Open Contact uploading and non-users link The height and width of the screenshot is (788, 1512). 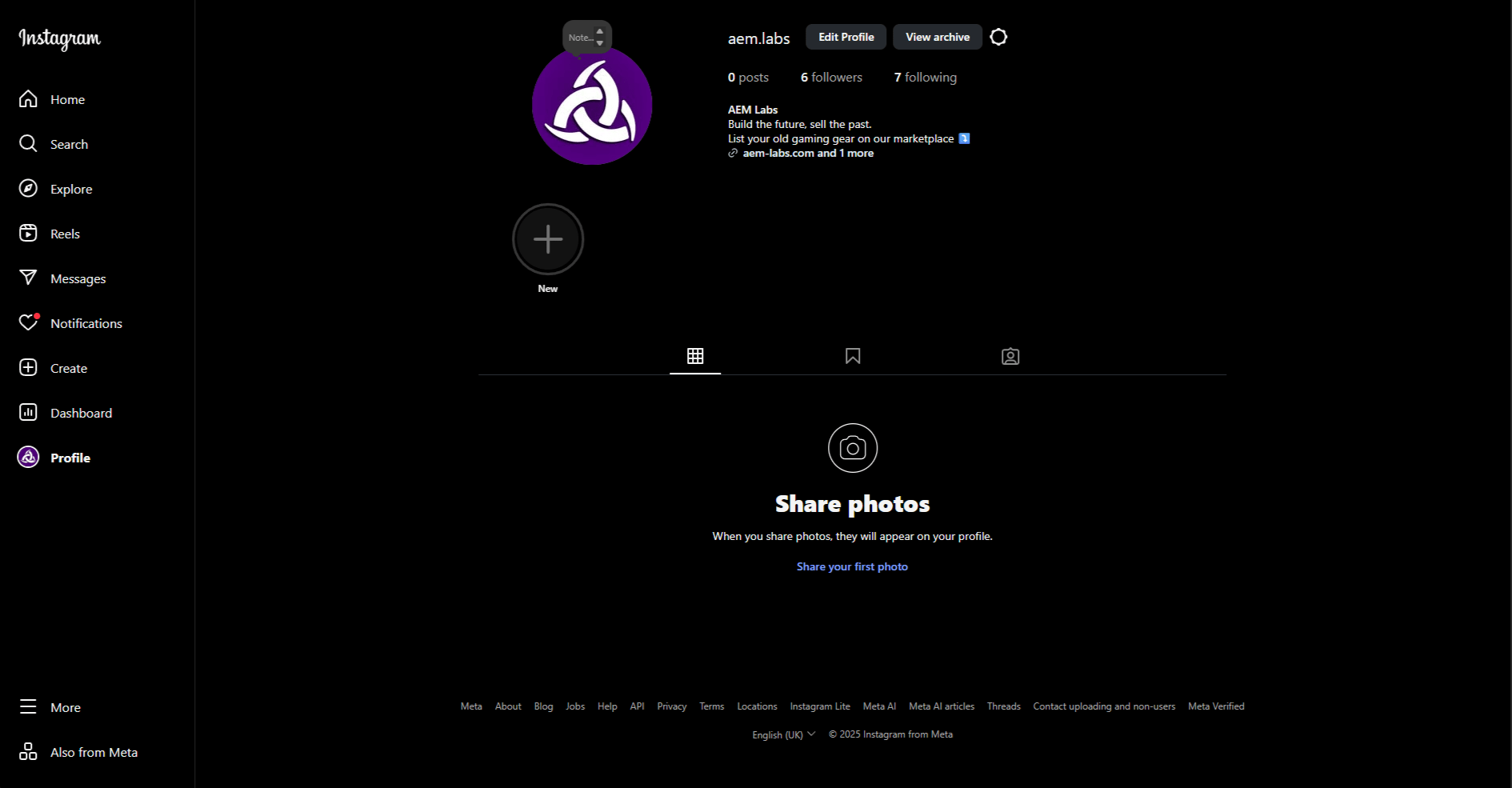tap(1104, 706)
